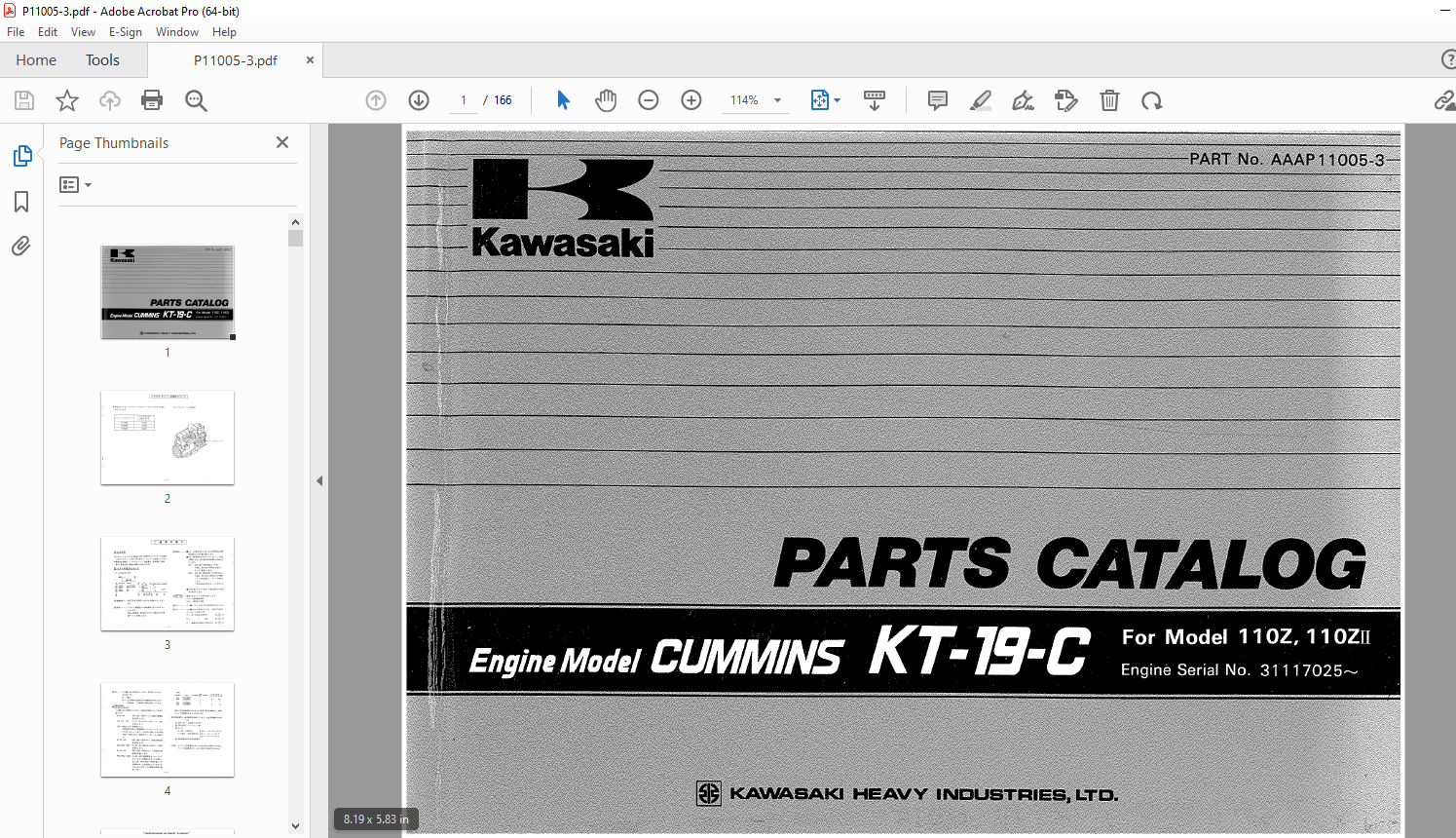Click the Page Thumbnails panel title
Image resolution: width=1456 pixels, height=838 pixels.
click(x=114, y=143)
